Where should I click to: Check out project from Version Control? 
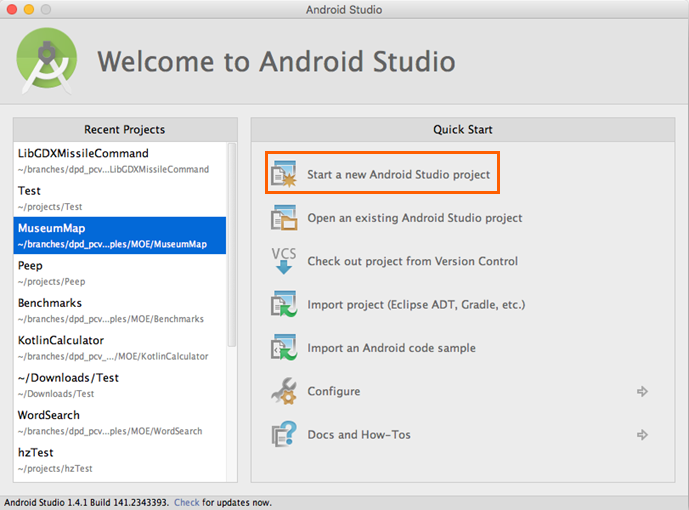coord(412,261)
